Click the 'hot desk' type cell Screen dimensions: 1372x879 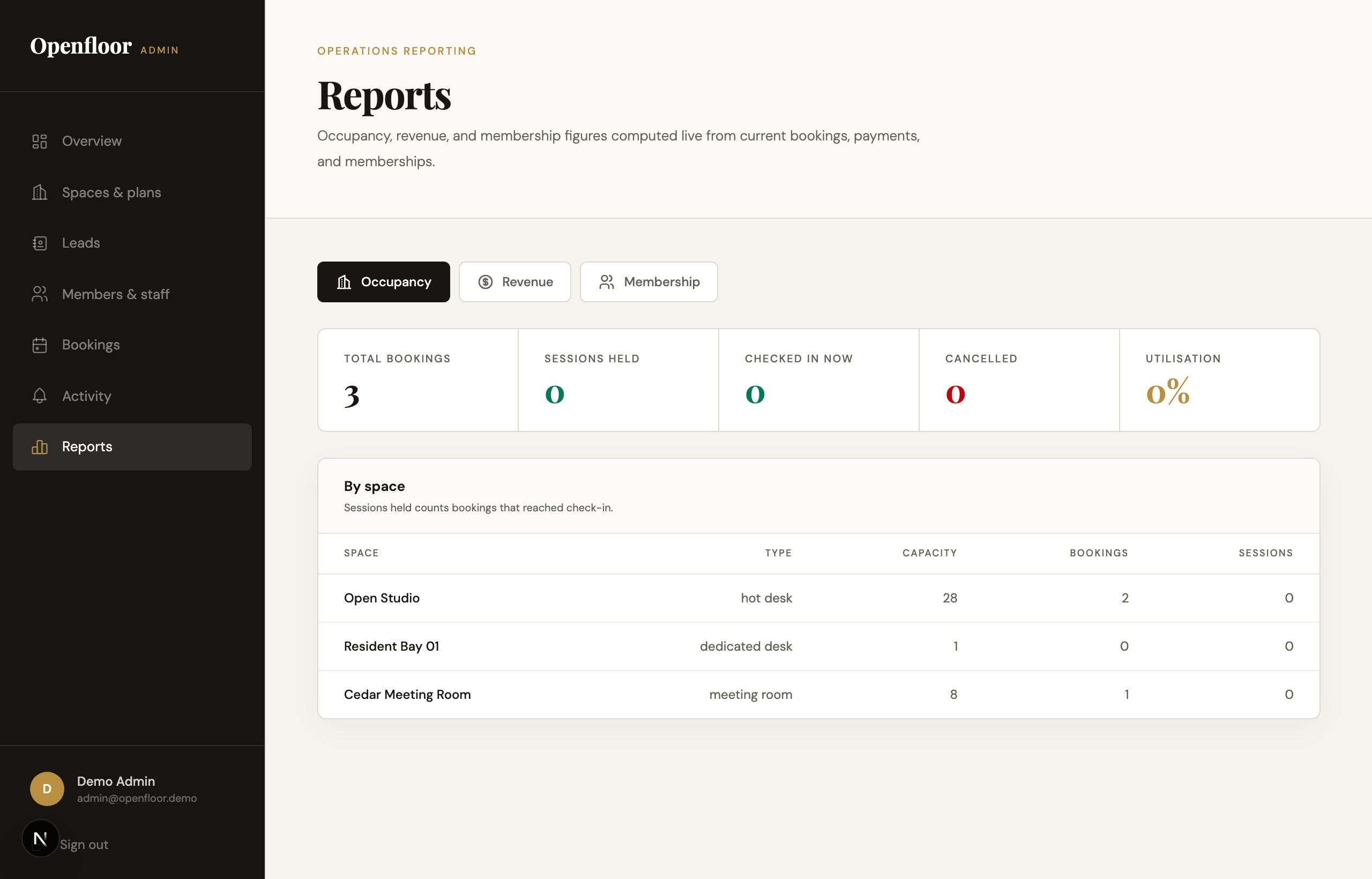click(x=766, y=598)
